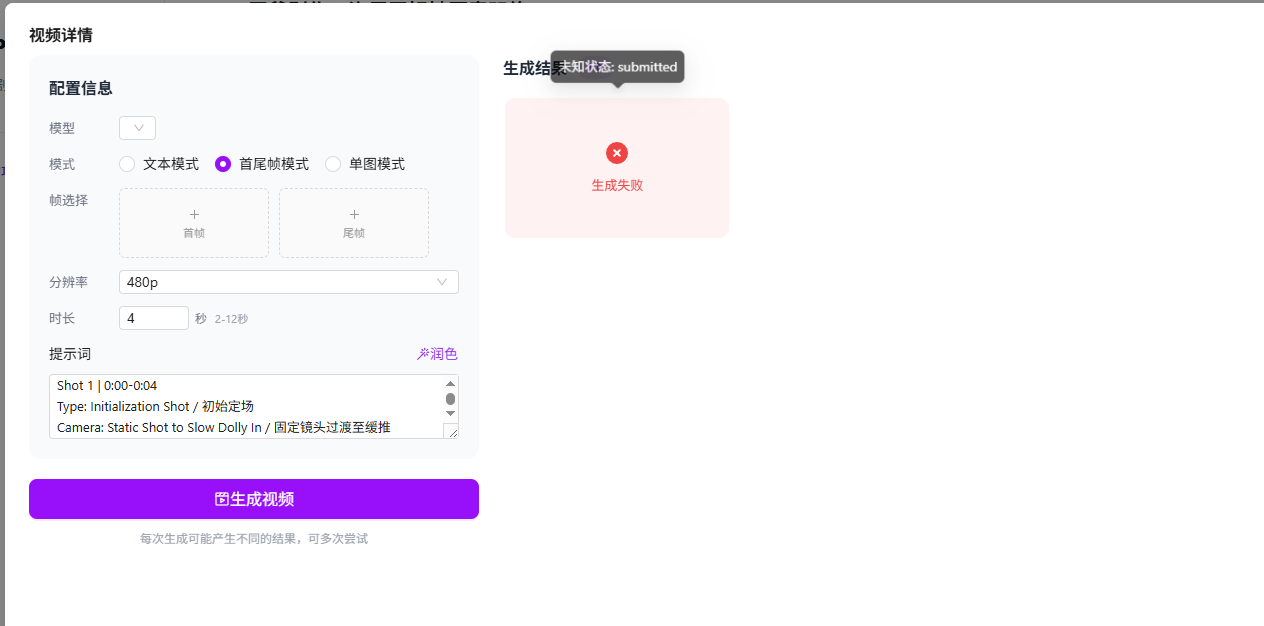1264x626 pixels.
Task: Click the red generation failed error icon
Action: coord(617,153)
